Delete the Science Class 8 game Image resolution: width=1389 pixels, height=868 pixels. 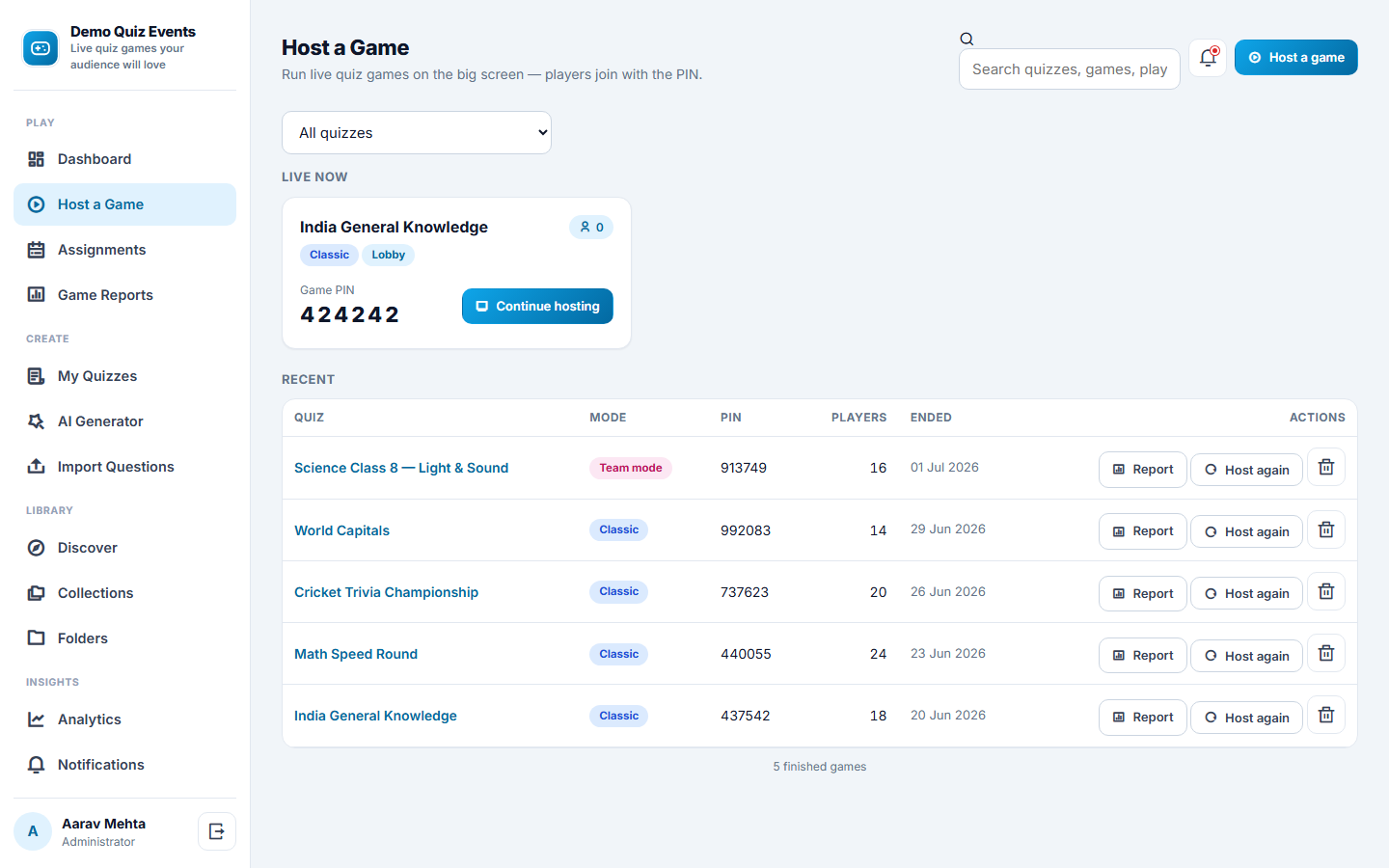[x=1326, y=468]
